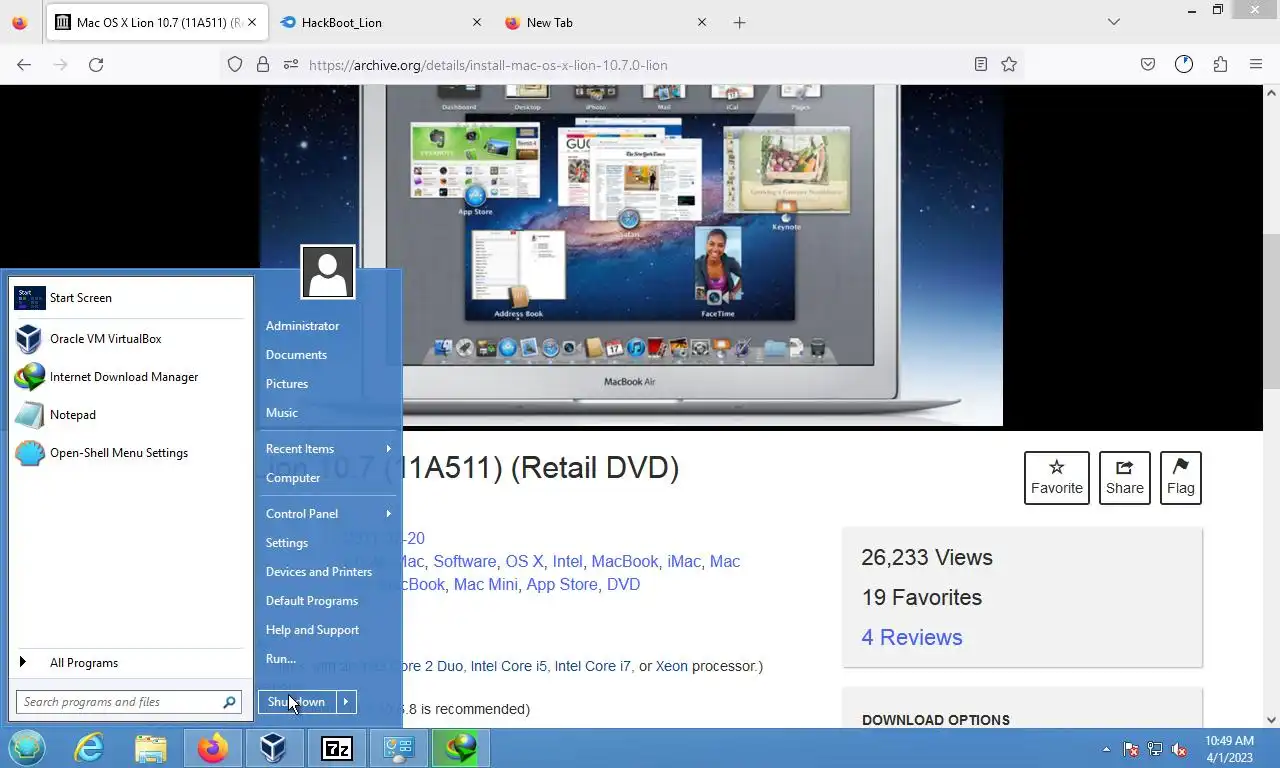
Task: Click the Xeon link
Action: click(x=672, y=666)
